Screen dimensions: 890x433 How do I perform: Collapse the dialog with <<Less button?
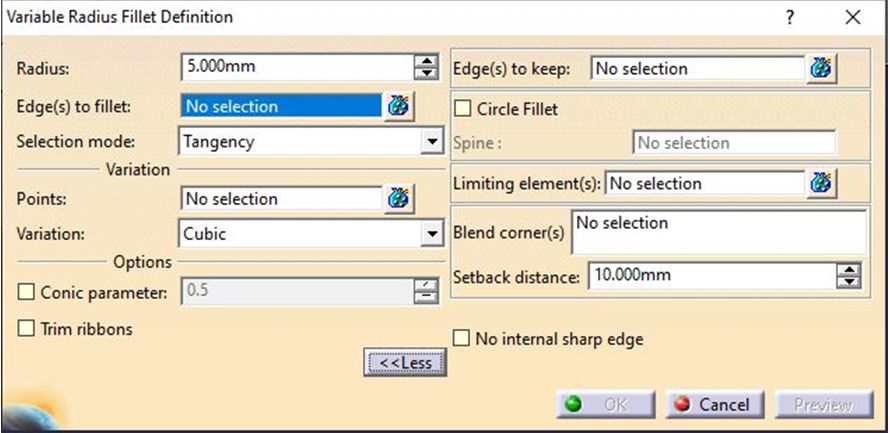405,363
